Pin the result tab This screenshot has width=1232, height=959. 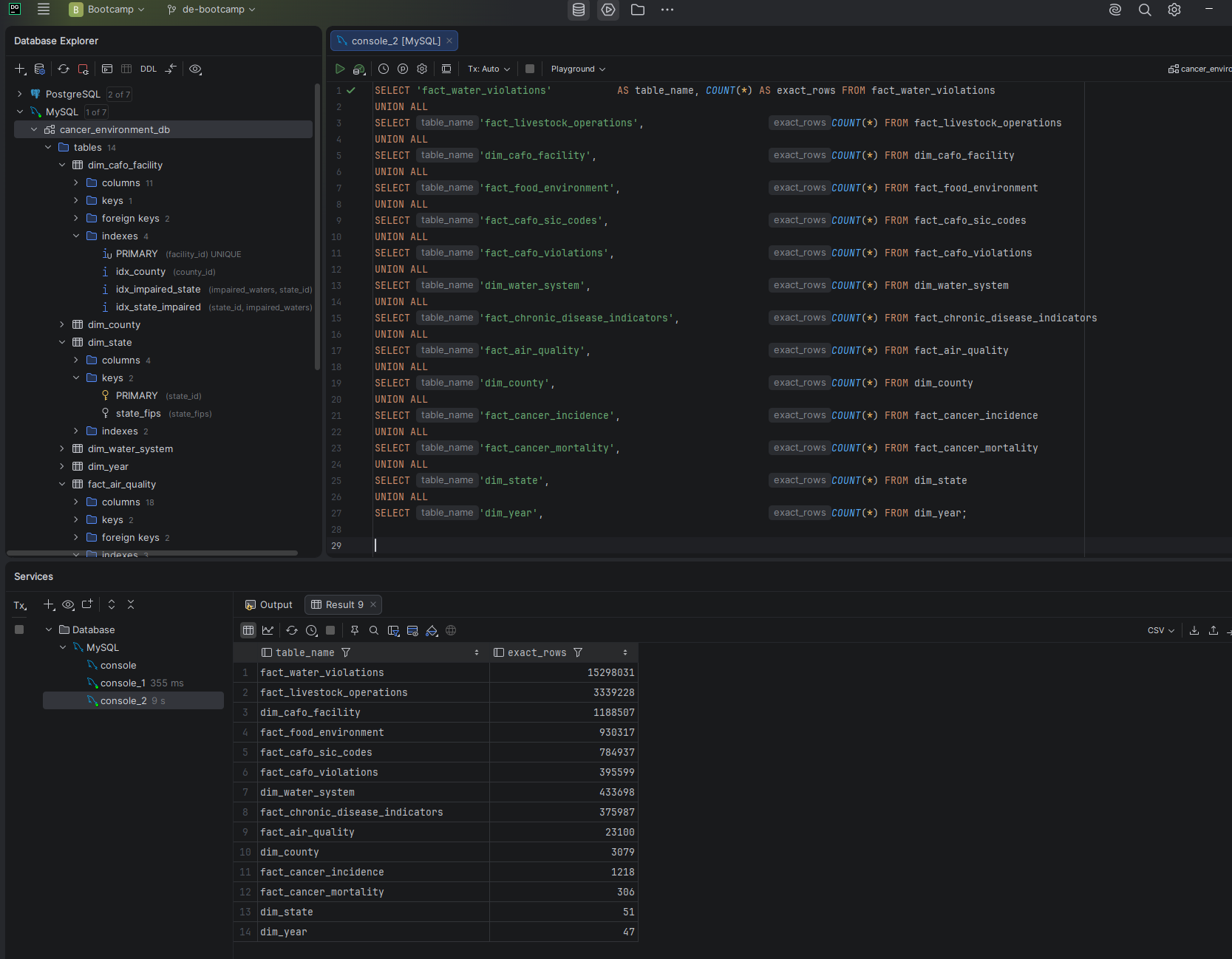[x=355, y=630]
